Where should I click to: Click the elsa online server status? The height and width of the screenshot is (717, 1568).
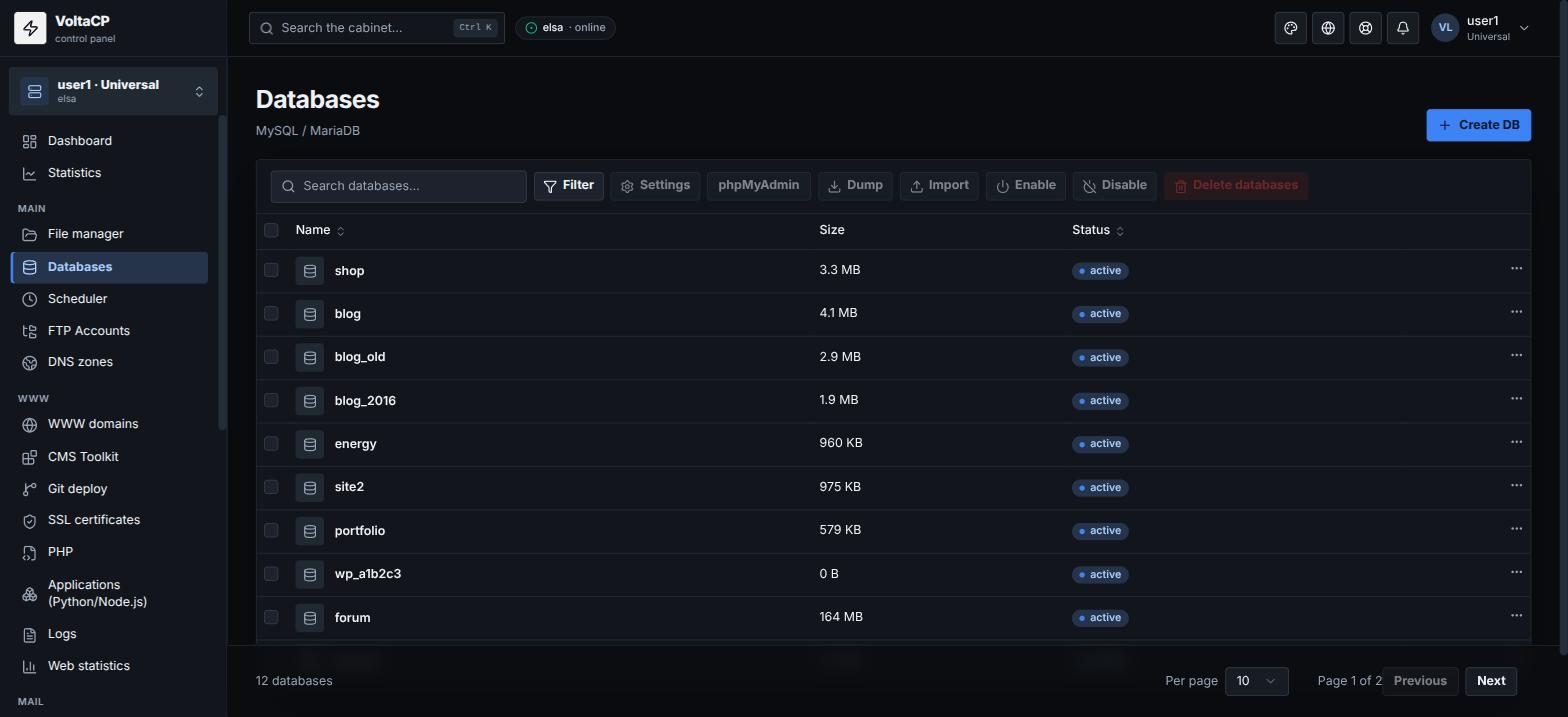(x=565, y=28)
